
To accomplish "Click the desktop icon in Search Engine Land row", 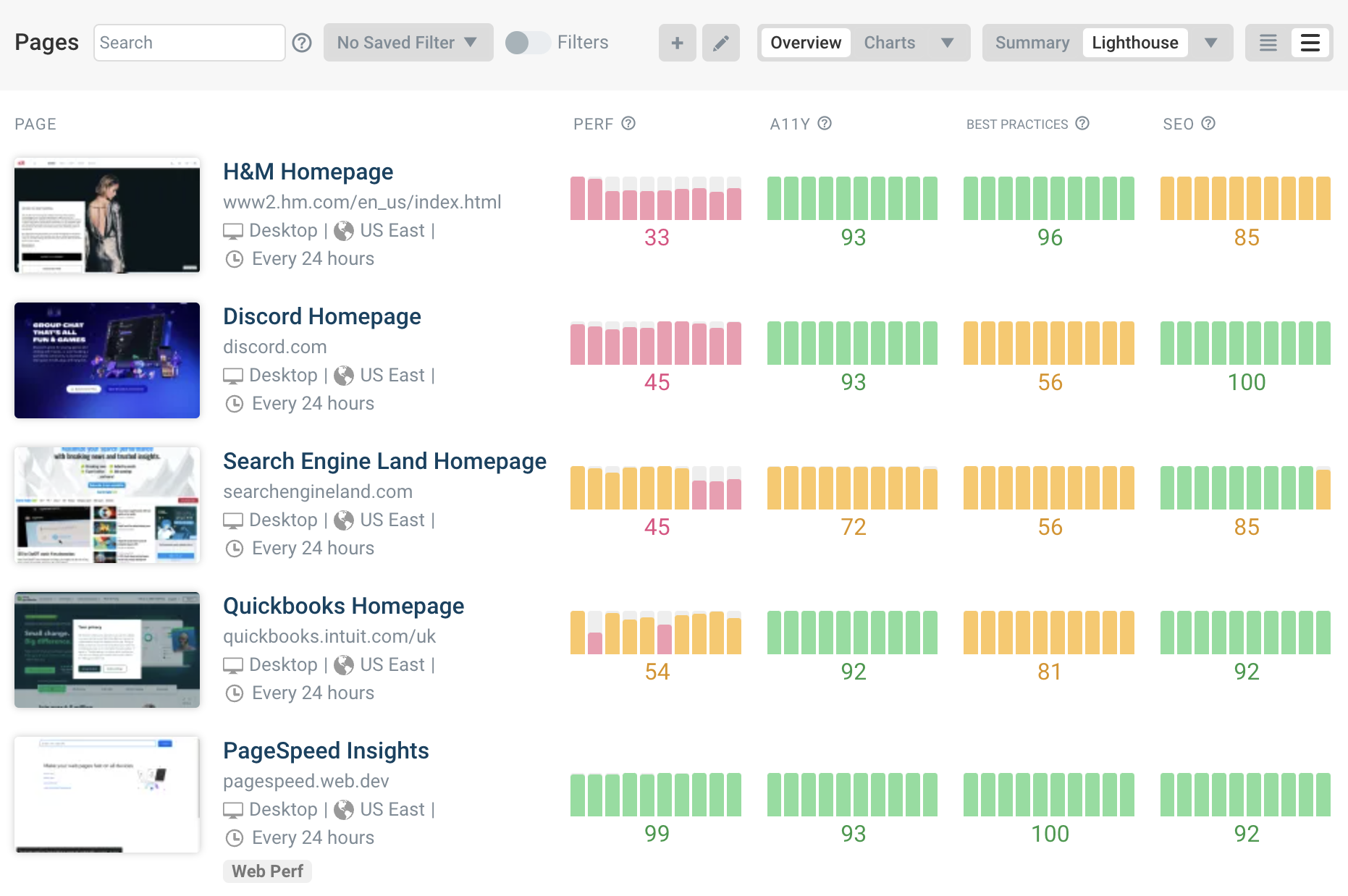I will point(233,520).
